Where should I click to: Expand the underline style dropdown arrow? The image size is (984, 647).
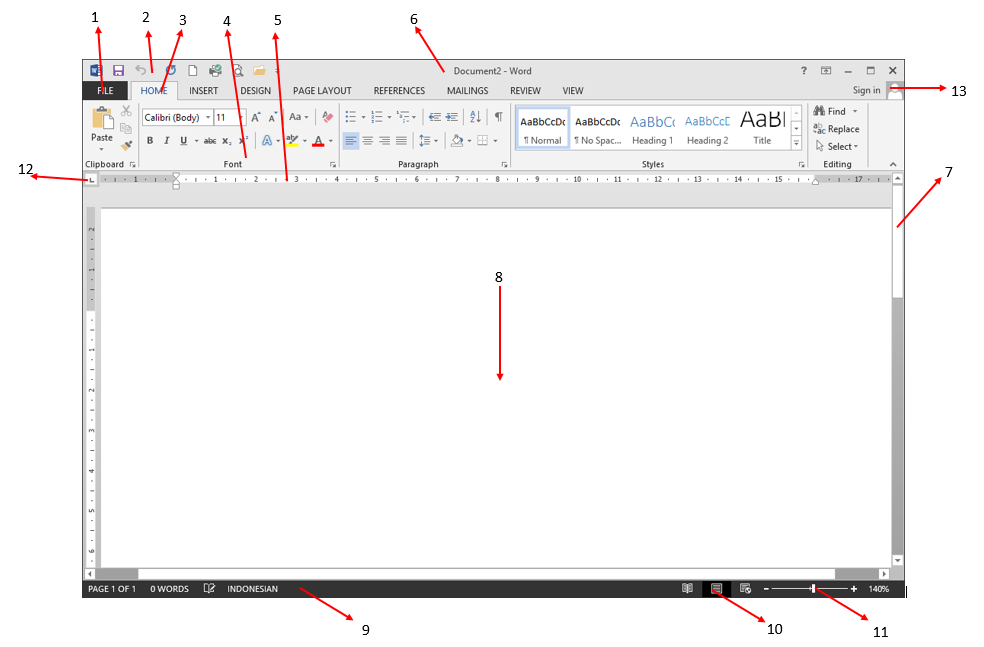pyautogui.click(x=195, y=141)
